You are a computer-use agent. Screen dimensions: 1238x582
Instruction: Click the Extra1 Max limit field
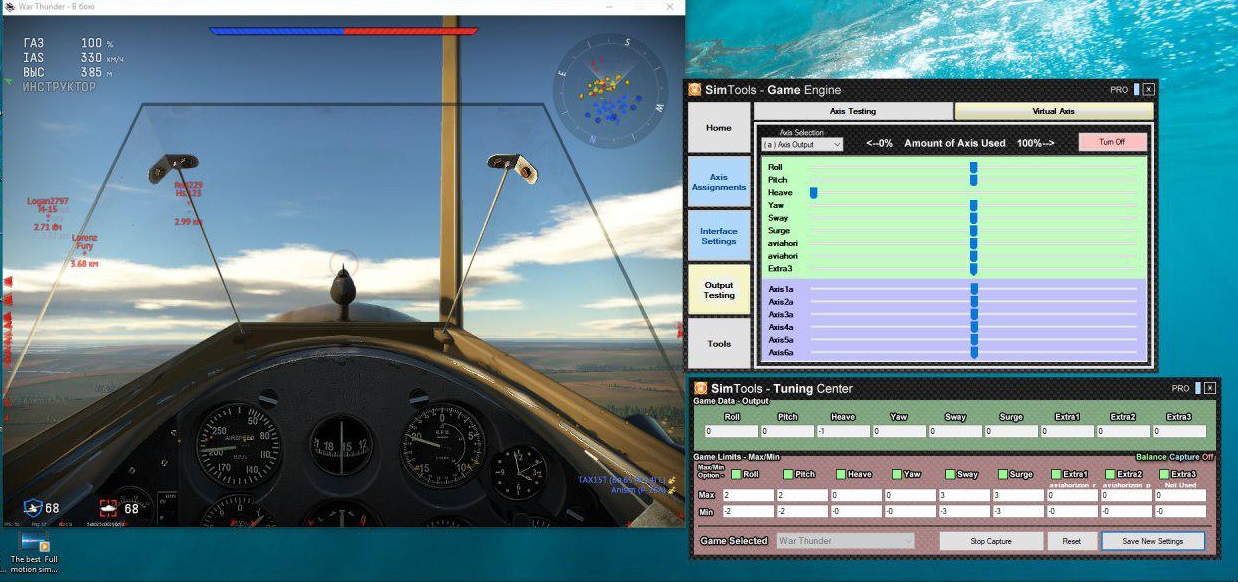[x=1073, y=495]
